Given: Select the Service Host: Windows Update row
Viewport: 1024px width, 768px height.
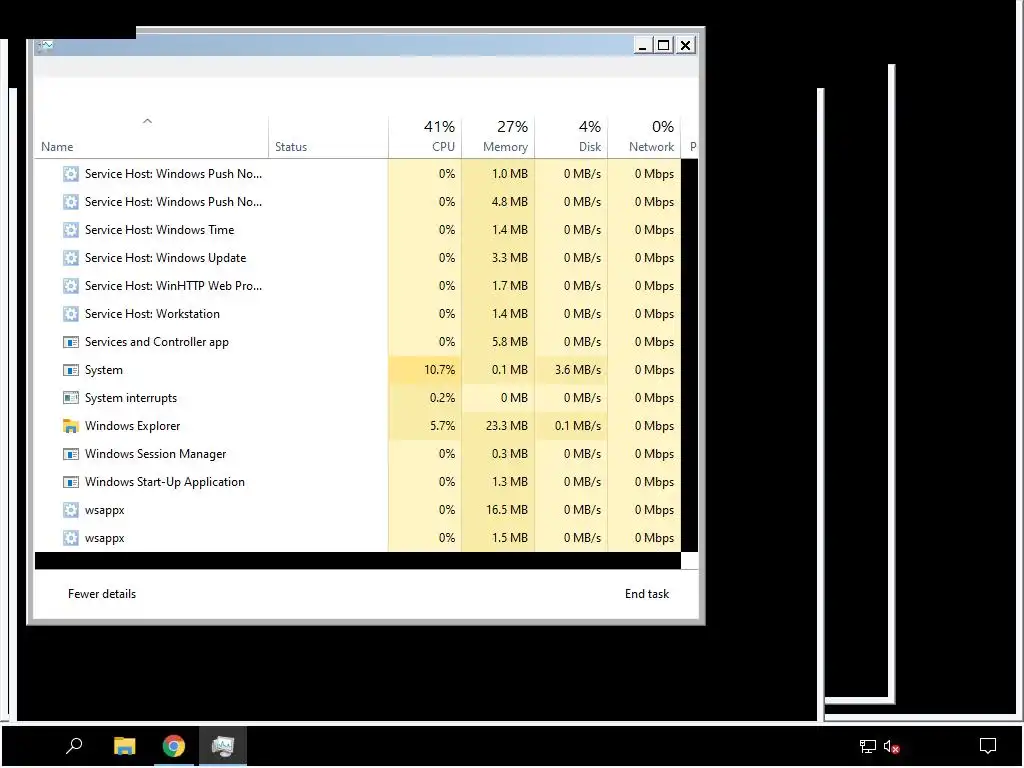Looking at the screenshot, I should pos(357,258).
